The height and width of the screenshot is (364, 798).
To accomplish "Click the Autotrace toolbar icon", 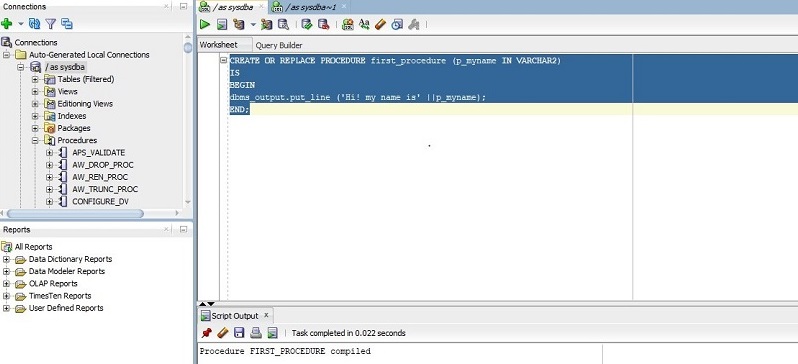I will (267, 24).
